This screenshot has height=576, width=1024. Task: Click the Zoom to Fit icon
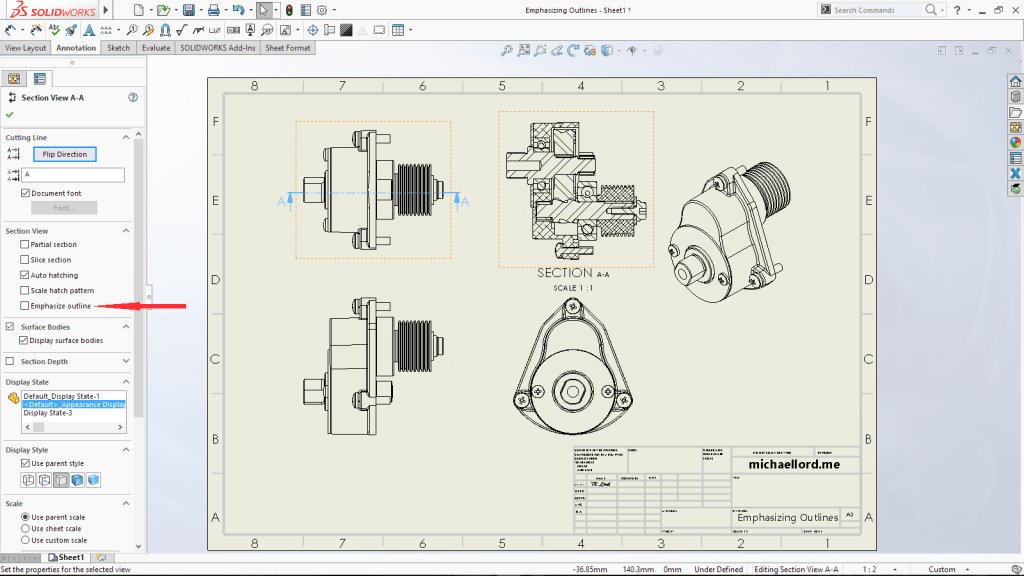[507, 50]
